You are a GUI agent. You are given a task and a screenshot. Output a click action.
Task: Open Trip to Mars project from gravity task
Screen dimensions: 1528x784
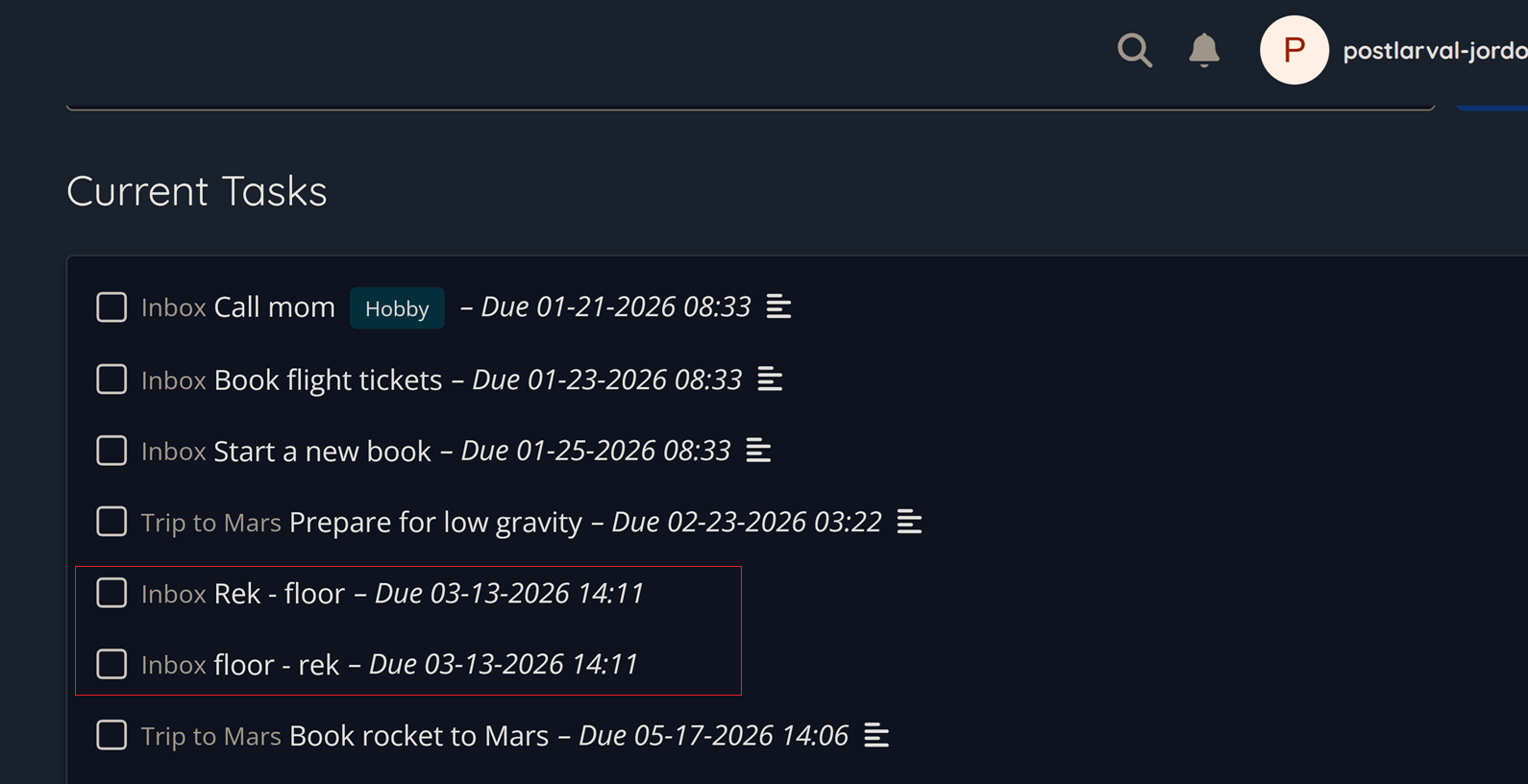point(210,523)
